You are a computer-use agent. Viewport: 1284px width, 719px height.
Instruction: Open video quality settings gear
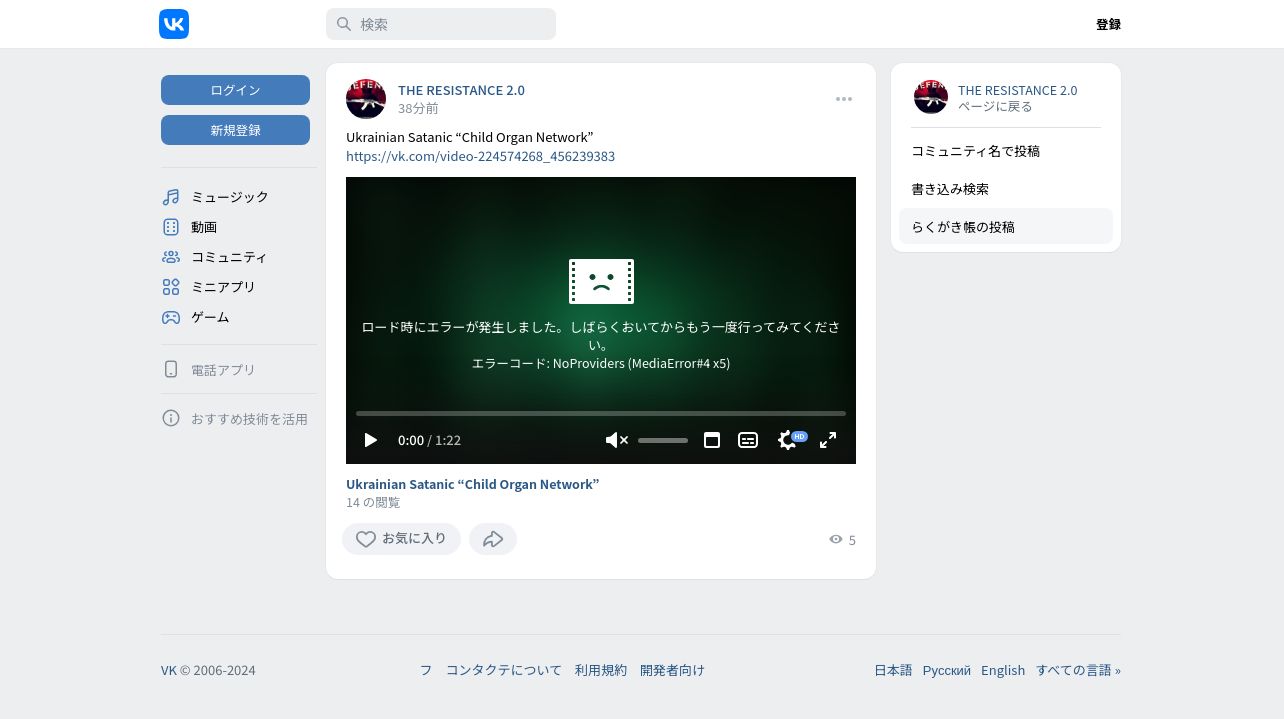click(x=787, y=440)
